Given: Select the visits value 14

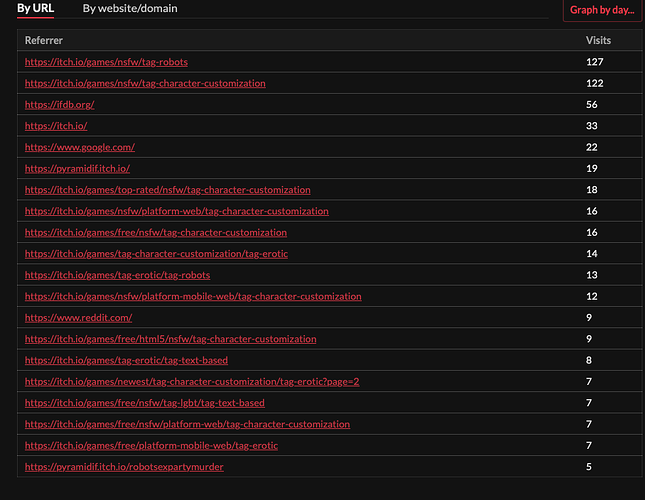Looking at the screenshot, I should tap(592, 254).
